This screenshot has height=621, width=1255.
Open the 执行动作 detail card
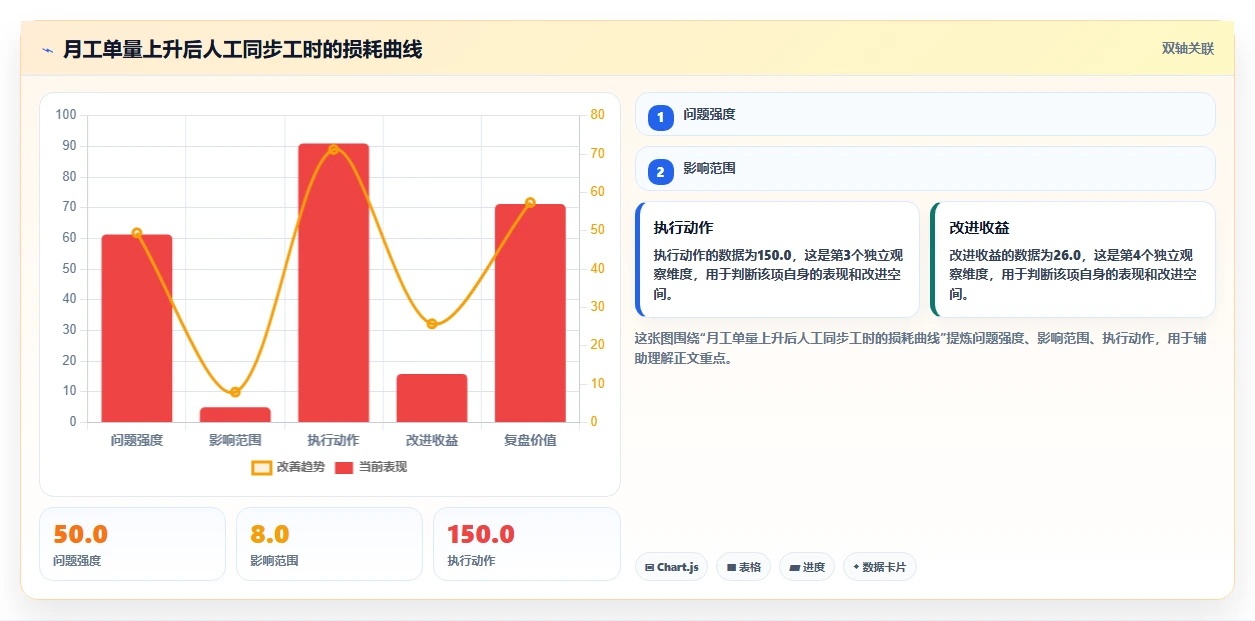[777, 260]
